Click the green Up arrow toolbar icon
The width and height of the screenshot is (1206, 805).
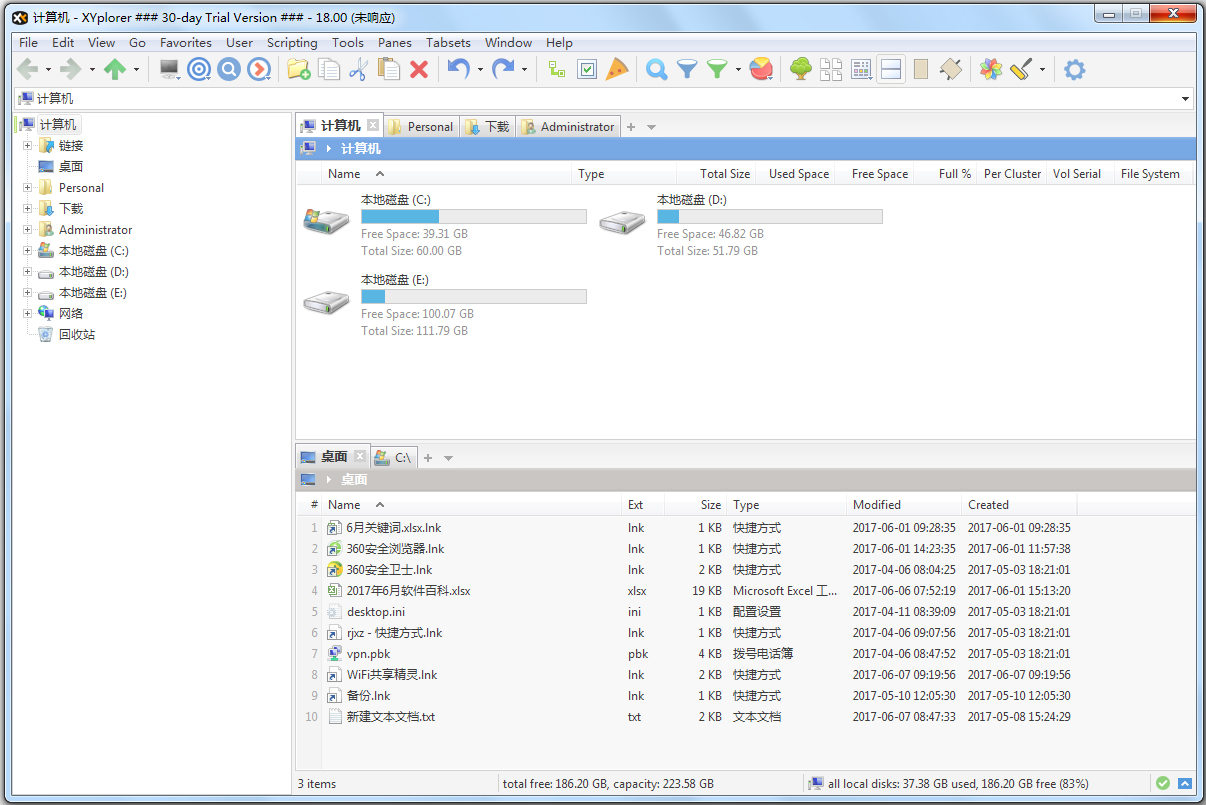[x=115, y=69]
